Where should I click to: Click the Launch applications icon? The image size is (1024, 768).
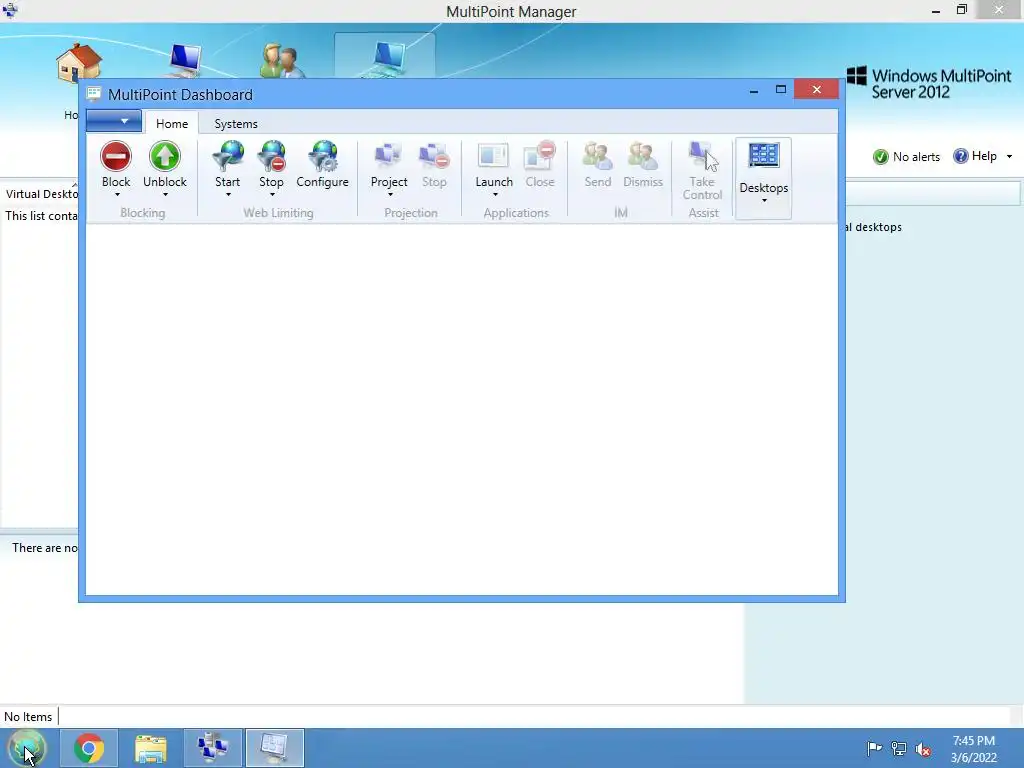(x=494, y=157)
